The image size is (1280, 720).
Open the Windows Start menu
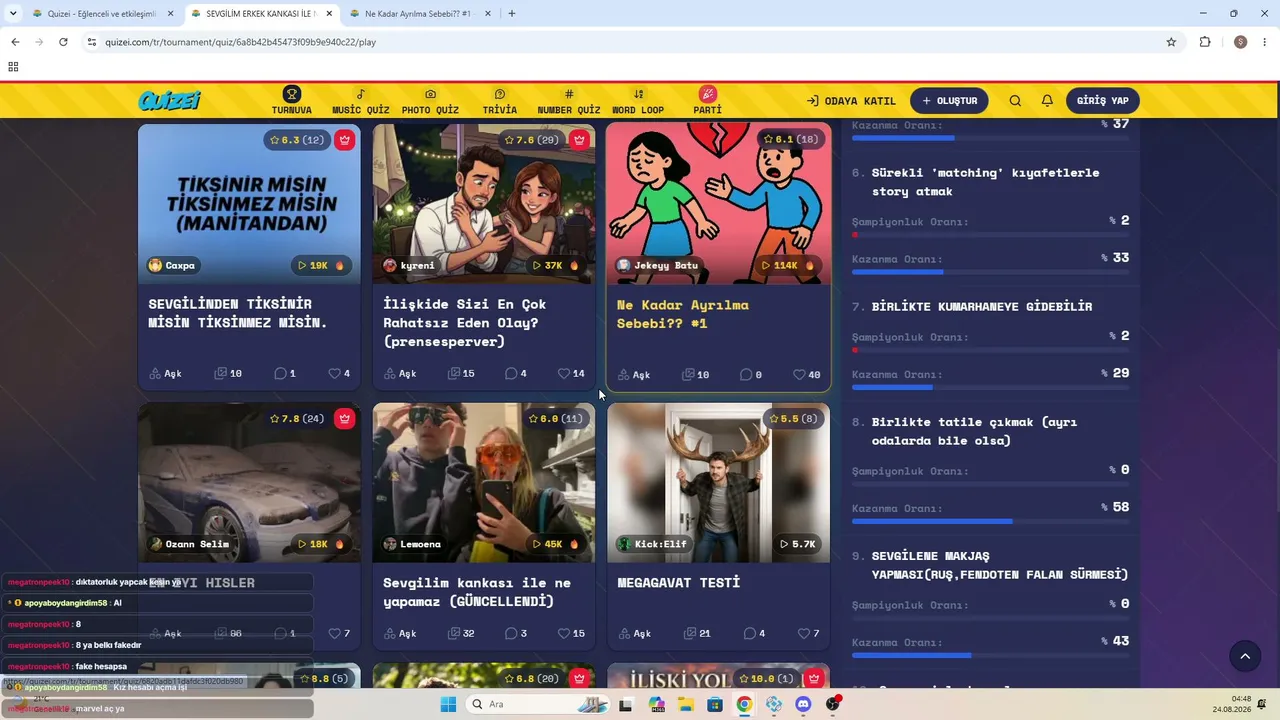pyautogui.click(x=447, y=704)
